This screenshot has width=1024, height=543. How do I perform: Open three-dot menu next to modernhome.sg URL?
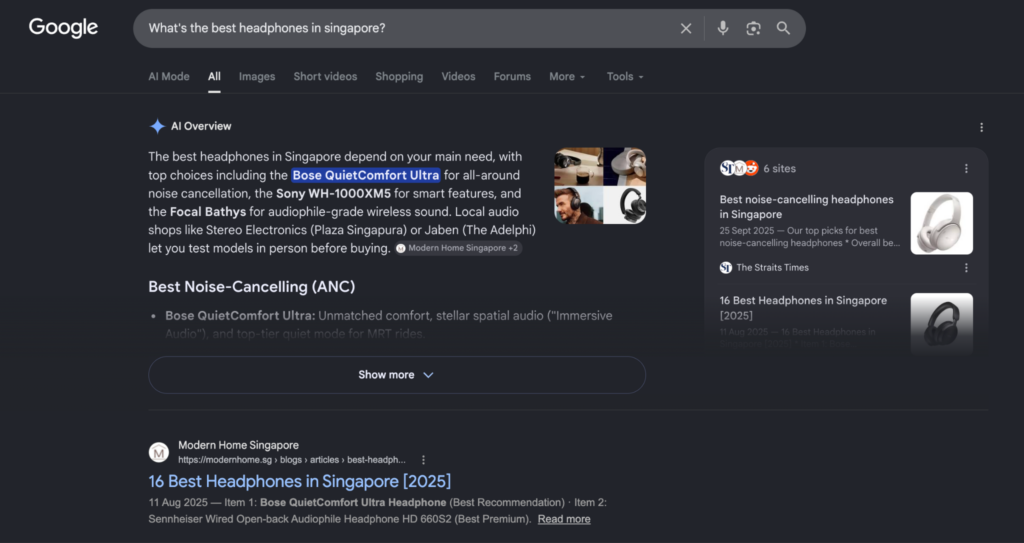(423, 460)
